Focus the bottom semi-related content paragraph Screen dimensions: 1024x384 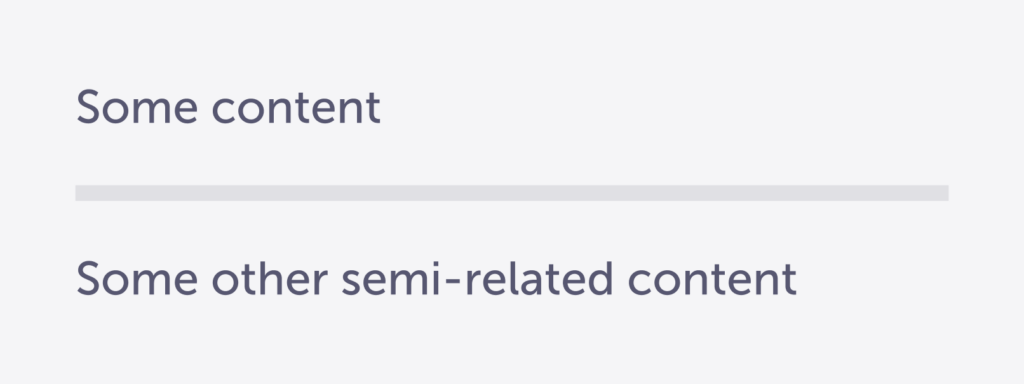[x=436, y=278]
